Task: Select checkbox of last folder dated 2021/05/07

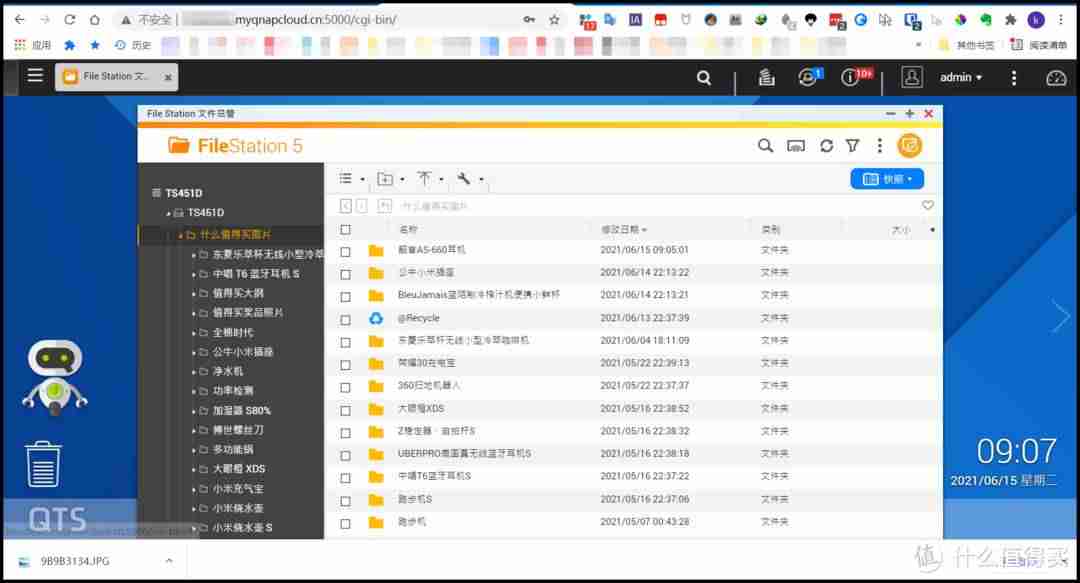Action: [x=345, y=524]
